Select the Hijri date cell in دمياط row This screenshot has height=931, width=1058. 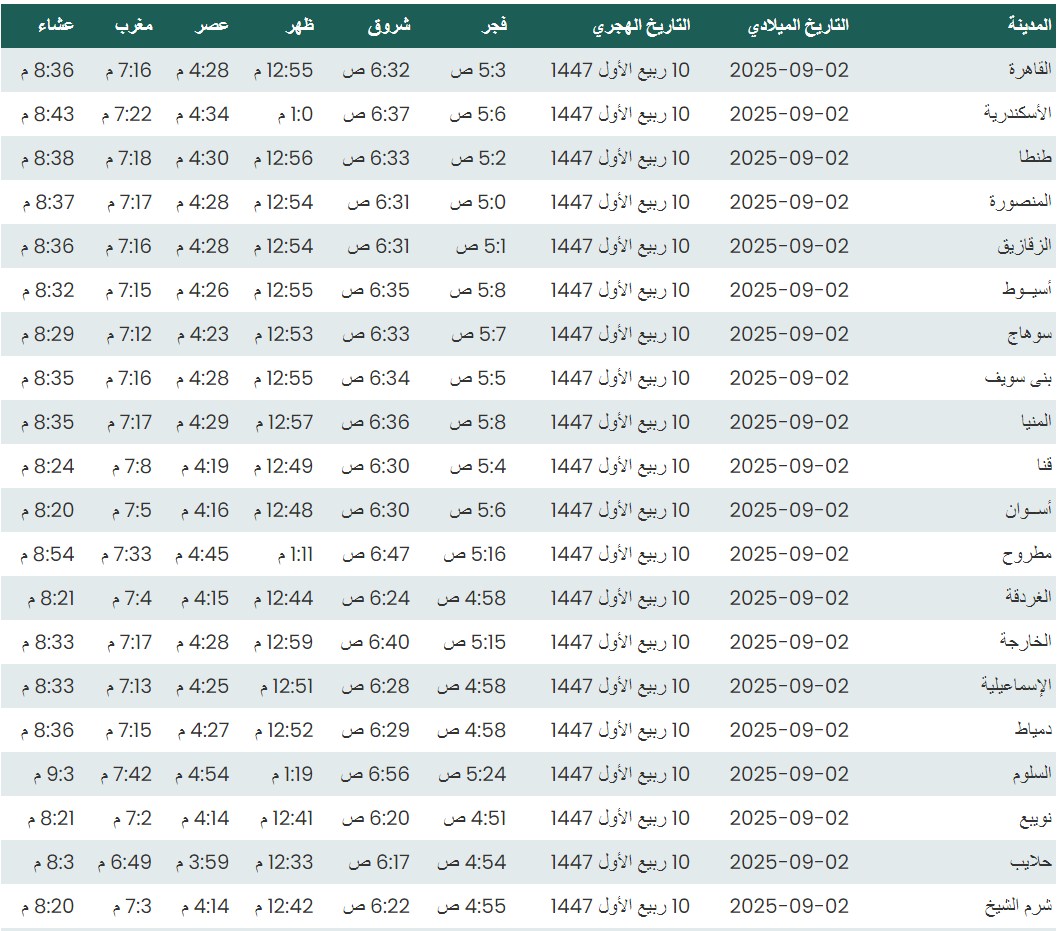(x=620, y=730)
